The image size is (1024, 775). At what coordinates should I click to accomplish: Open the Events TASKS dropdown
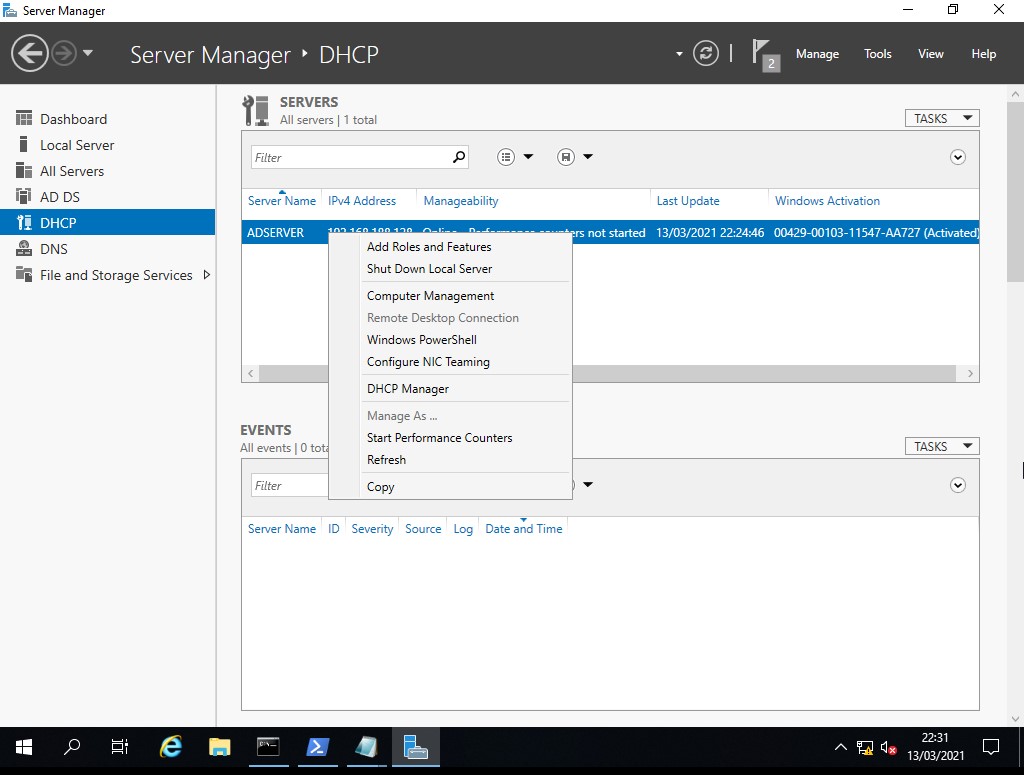coord(941,446)
